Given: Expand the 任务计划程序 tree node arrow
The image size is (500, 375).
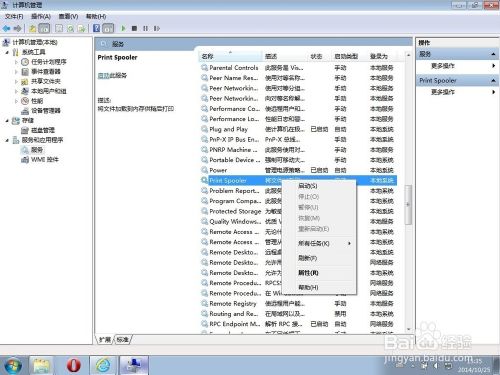Looking at the screenshot, I should pyautogui.click(x=16, y=62).
